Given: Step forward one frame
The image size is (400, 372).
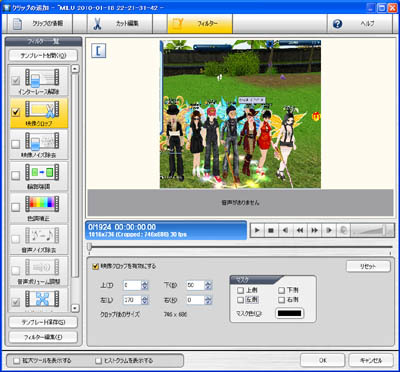Looking at the screenshot, I should [x=329, y=230].
